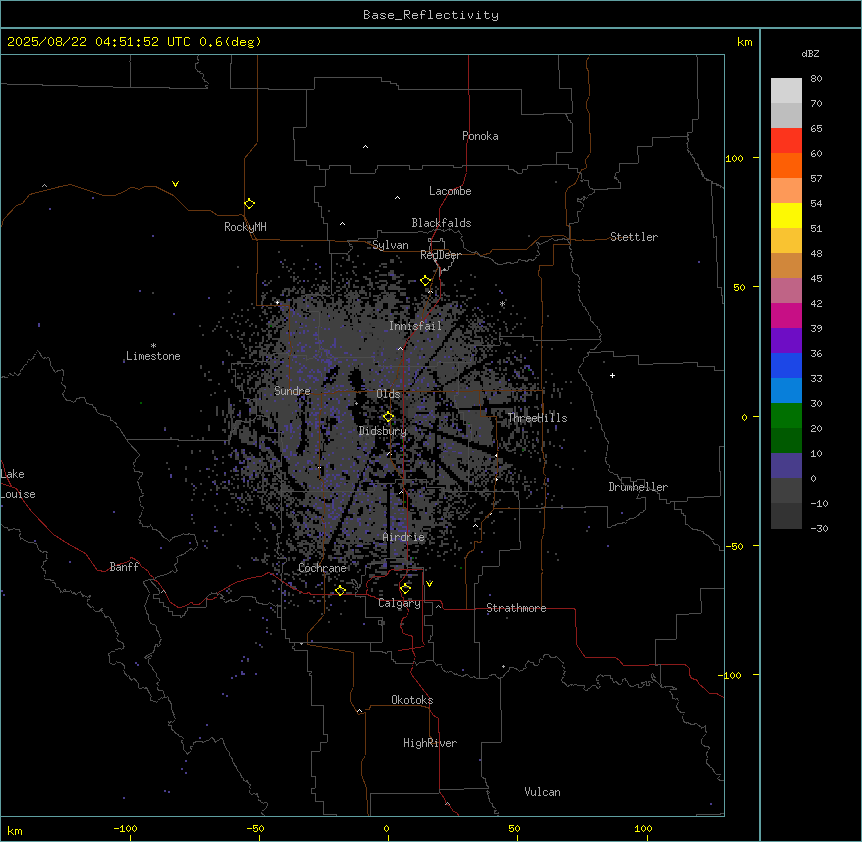Click the asterisk marker above Limestone label
The width and height of the screenshot is (862, 842).
coord(153,346)
